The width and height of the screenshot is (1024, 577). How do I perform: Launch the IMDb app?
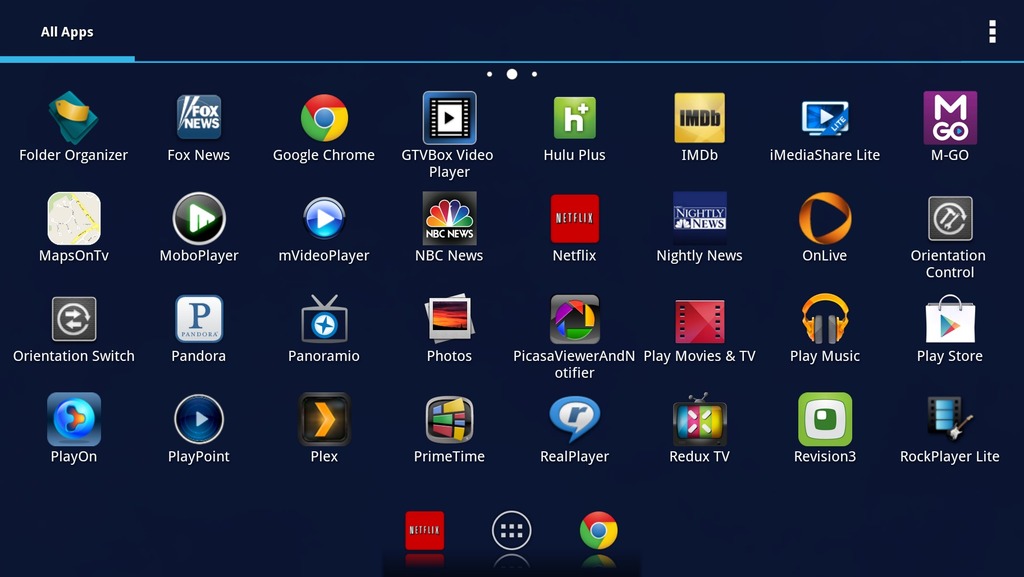click(x=699, y=119)
